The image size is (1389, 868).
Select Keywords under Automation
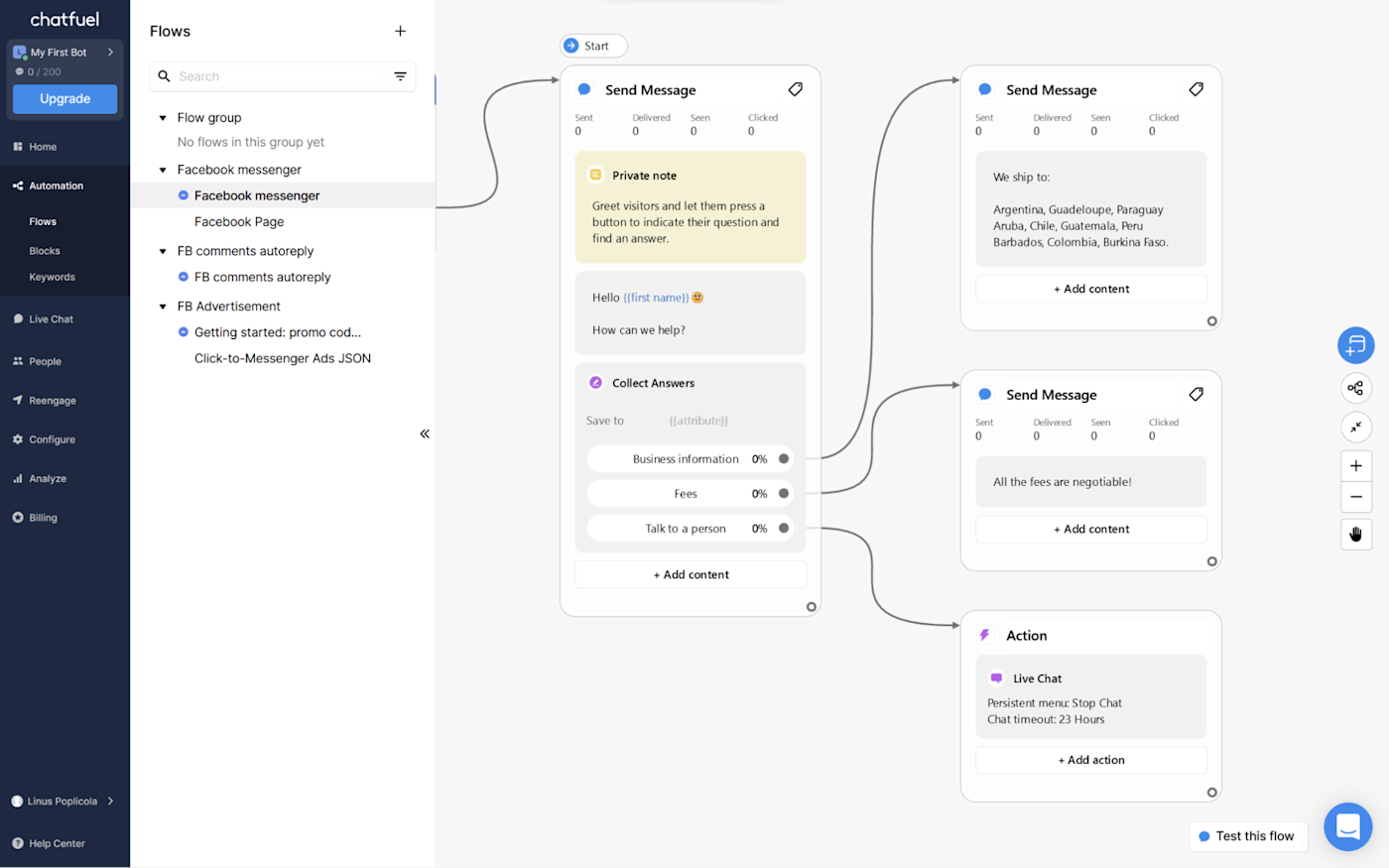coord(52,277)
